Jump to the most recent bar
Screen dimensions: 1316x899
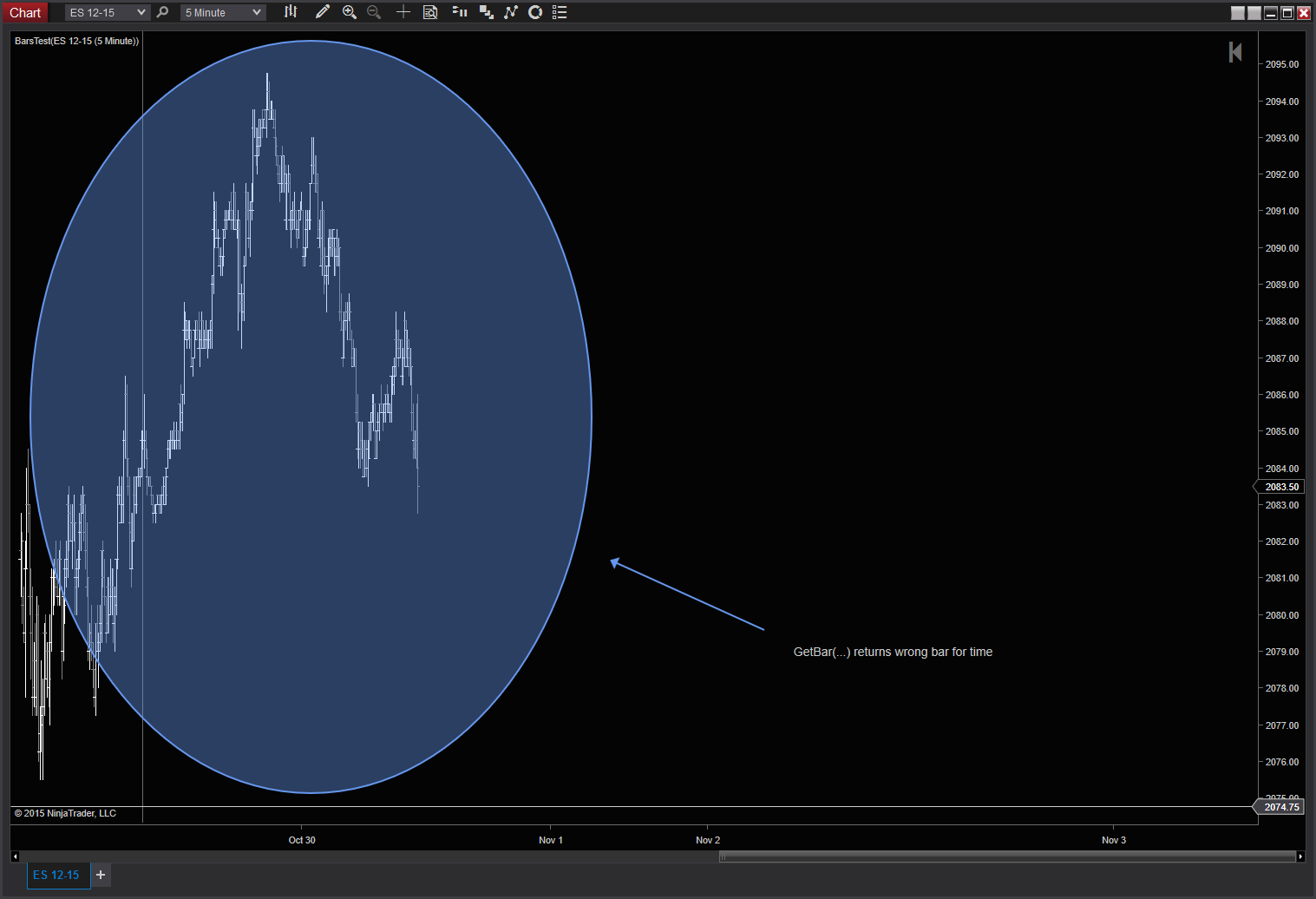[x=1235, y=52]
